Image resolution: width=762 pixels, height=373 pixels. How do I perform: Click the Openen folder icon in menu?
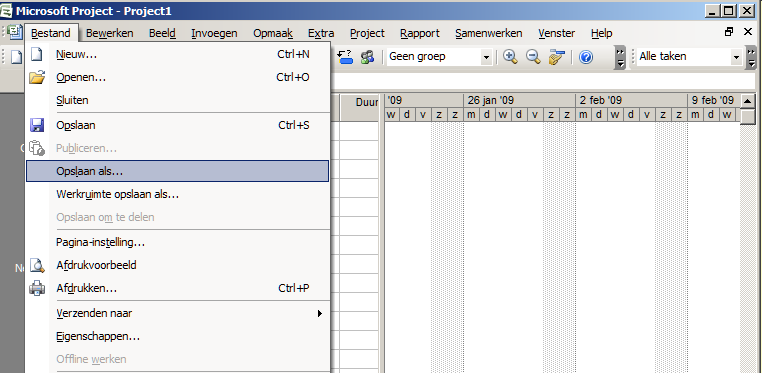(37, 77)
